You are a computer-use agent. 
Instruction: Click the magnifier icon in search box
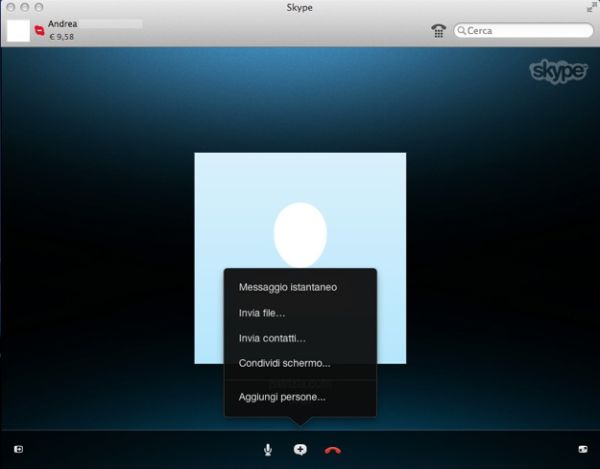(463, 31)
